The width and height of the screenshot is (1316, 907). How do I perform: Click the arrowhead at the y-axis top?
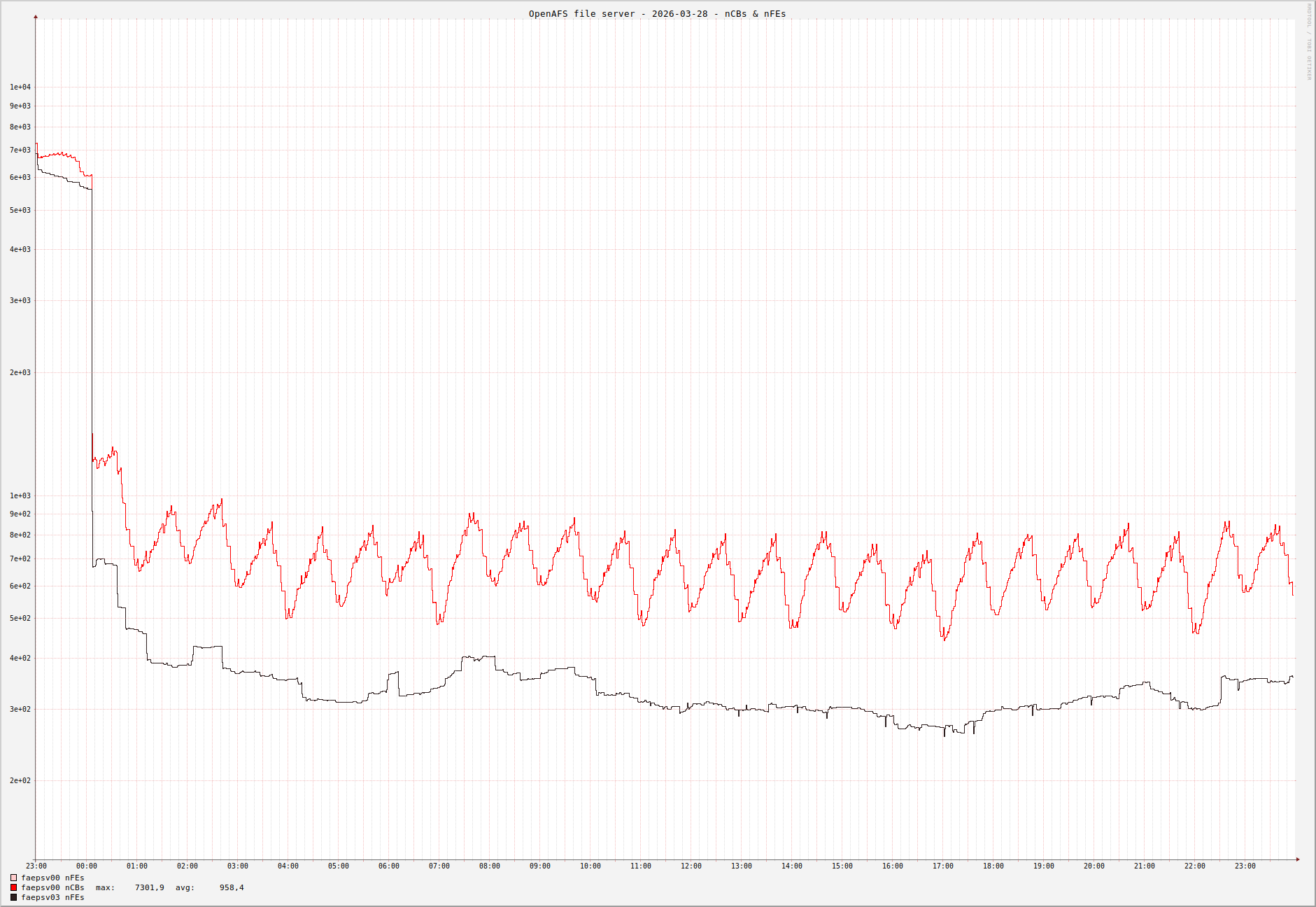coord(36,16)
